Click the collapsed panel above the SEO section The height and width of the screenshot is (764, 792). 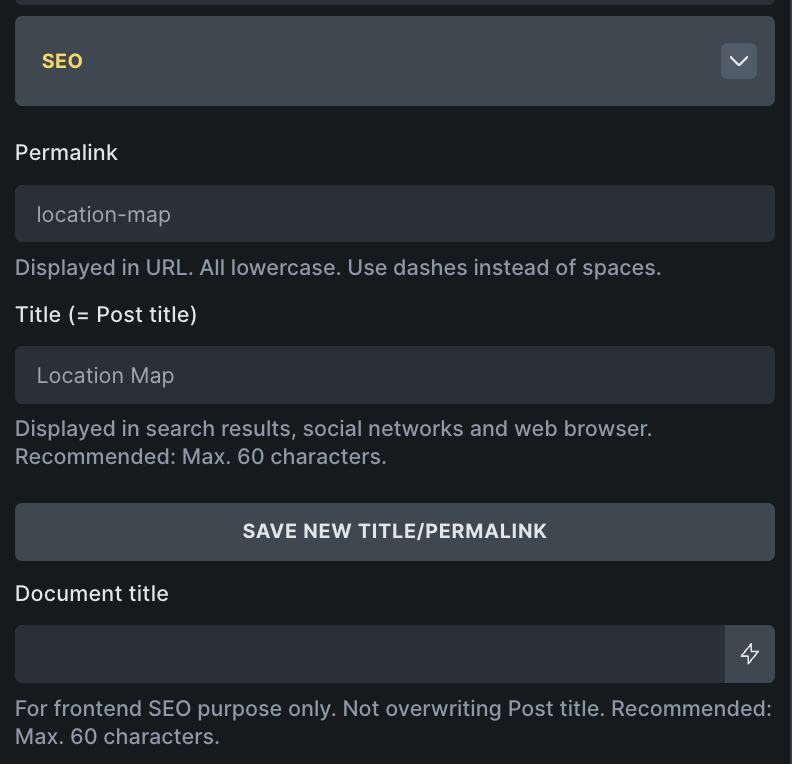pyautogui.click(x=394, y=3)
